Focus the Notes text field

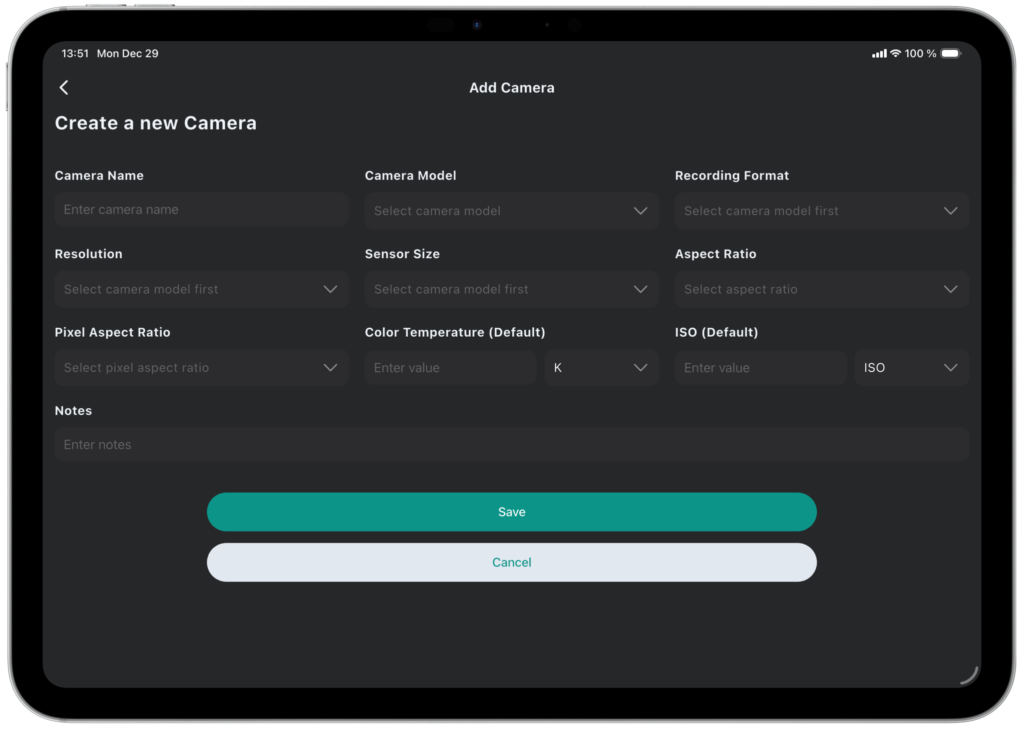511,445
